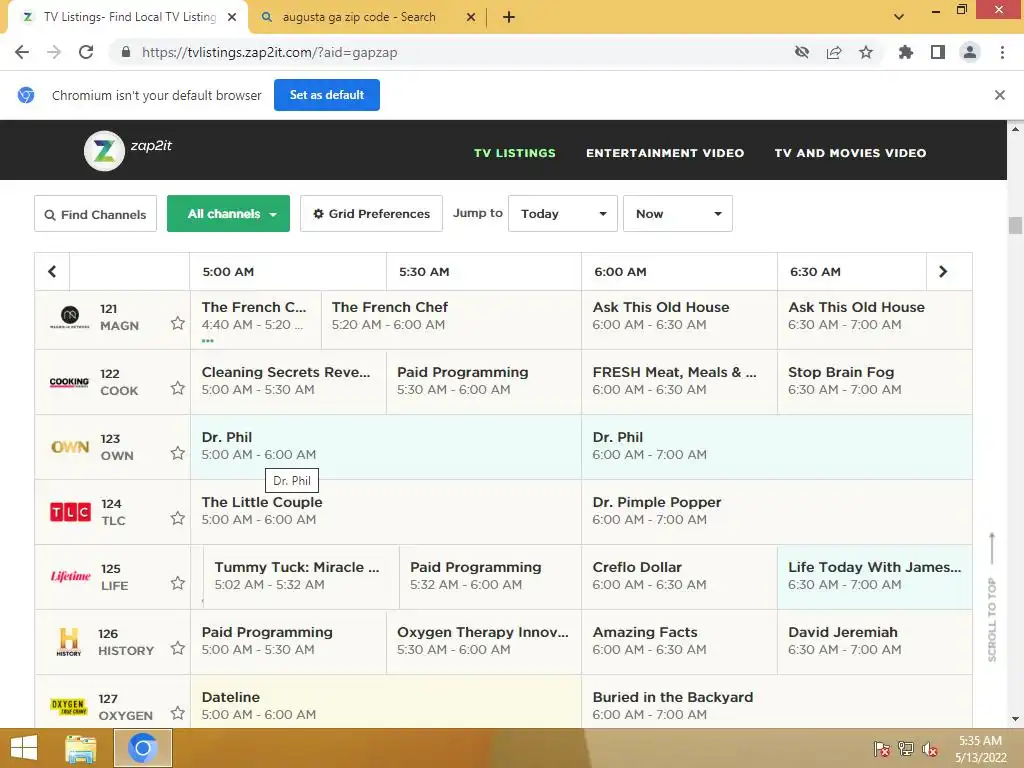Open a new browser tab
Screen dimensions: 1024x768
pos(509,17)
